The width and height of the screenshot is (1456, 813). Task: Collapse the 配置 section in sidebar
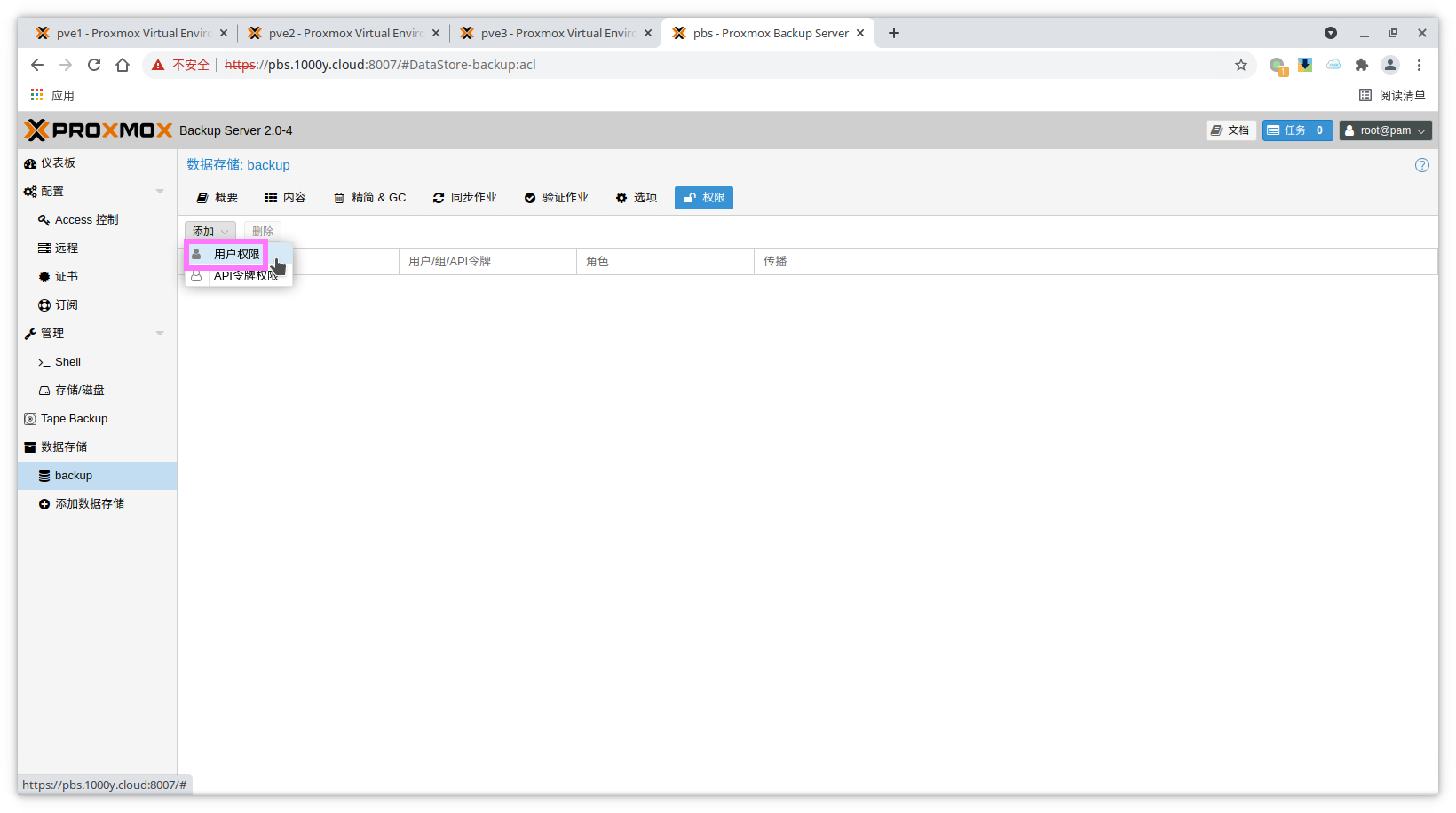(x=160, y=192)
